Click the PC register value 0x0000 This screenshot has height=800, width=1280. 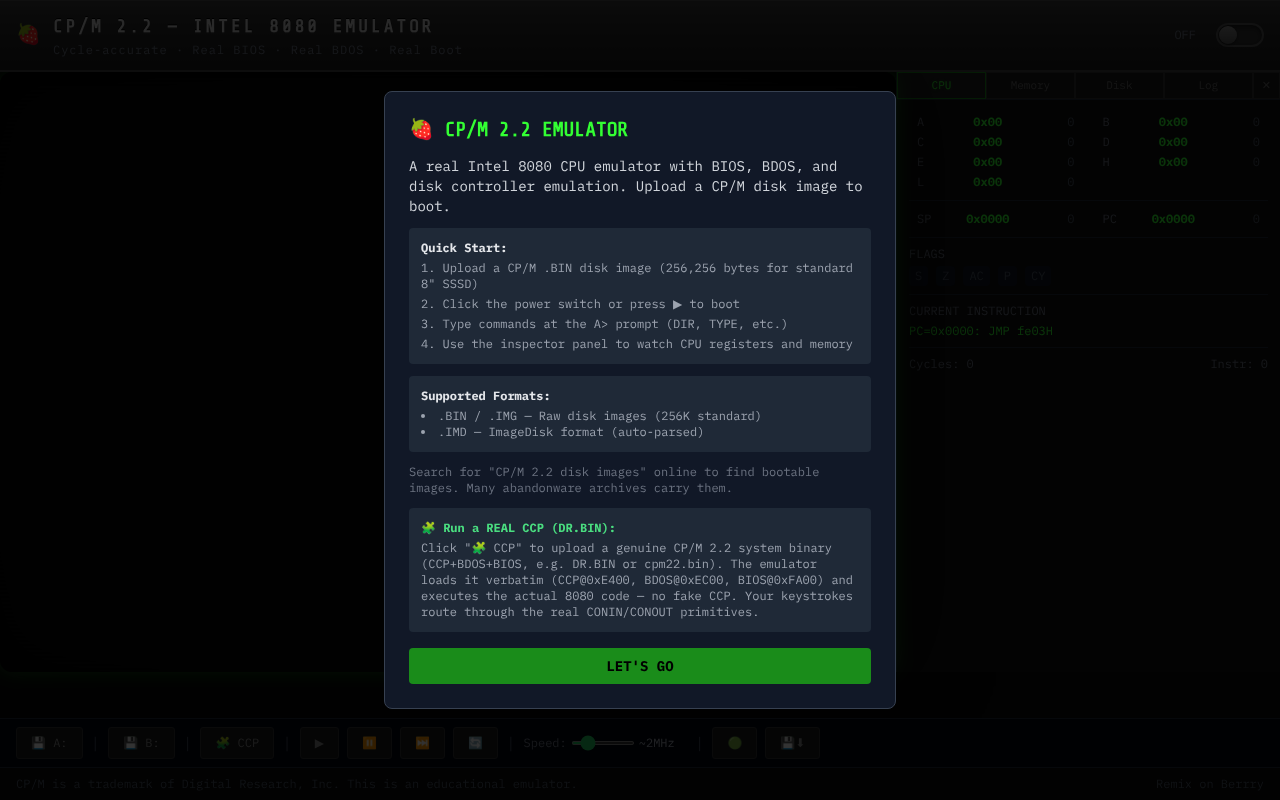point(1173,219)
